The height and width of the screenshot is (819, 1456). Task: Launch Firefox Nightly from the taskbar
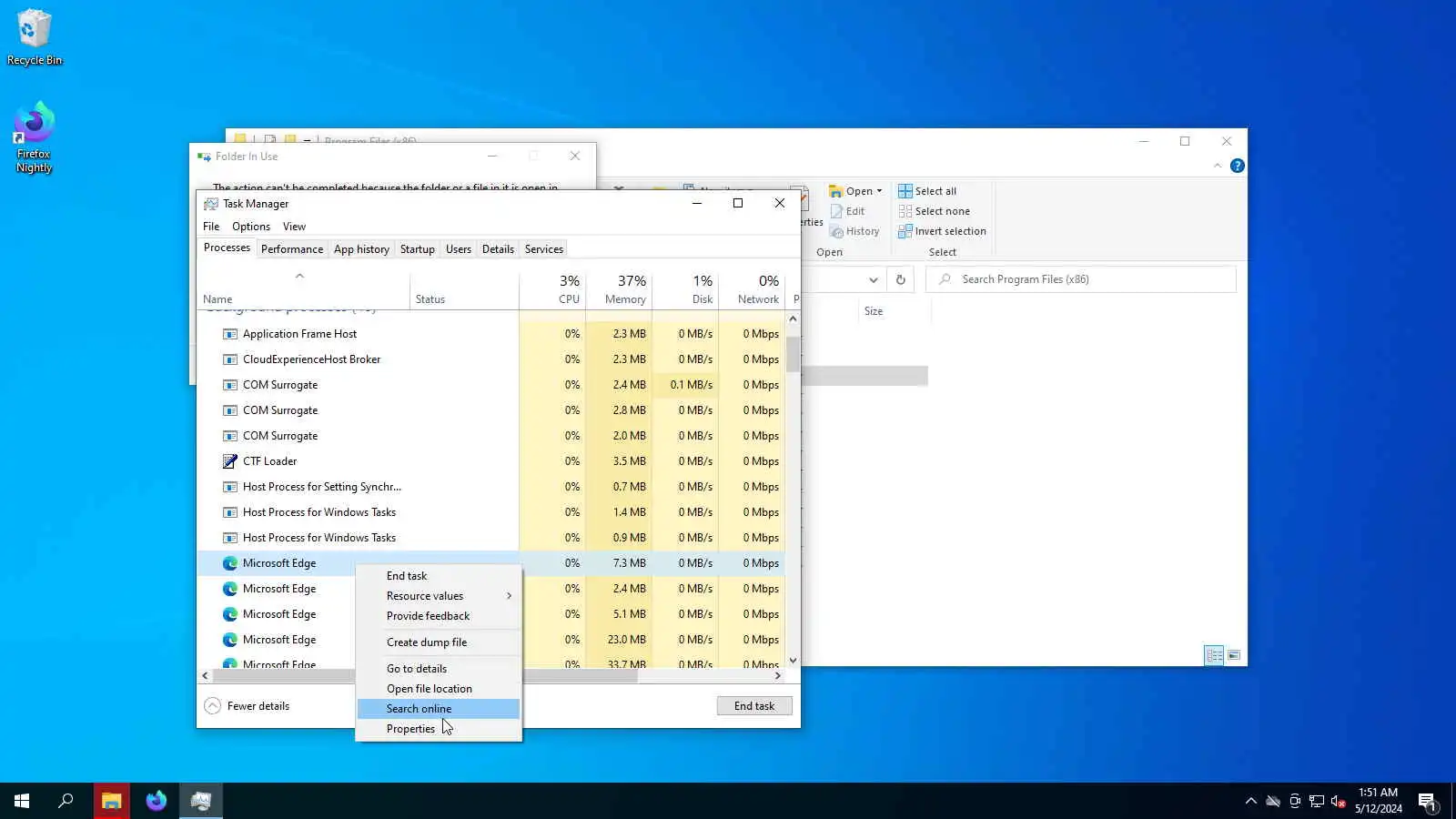pyautogui.click(x=157, y=801)
